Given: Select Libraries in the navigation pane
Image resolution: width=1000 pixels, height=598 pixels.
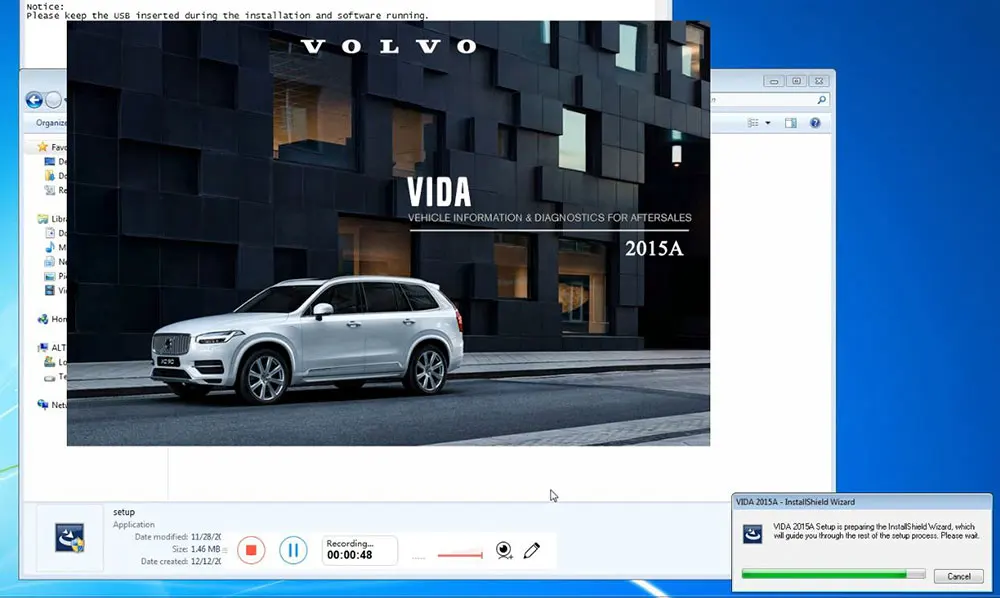Looking at the screenshot, I should (x=50, y=219).
